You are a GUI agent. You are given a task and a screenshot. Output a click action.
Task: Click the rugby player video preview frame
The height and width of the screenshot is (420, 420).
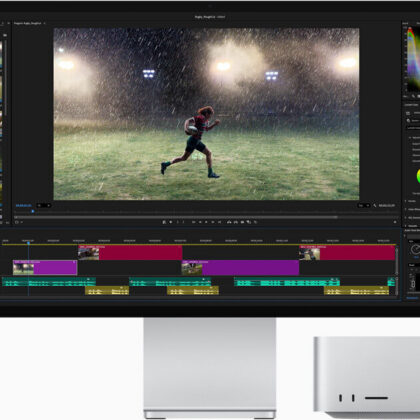point(206,114)
